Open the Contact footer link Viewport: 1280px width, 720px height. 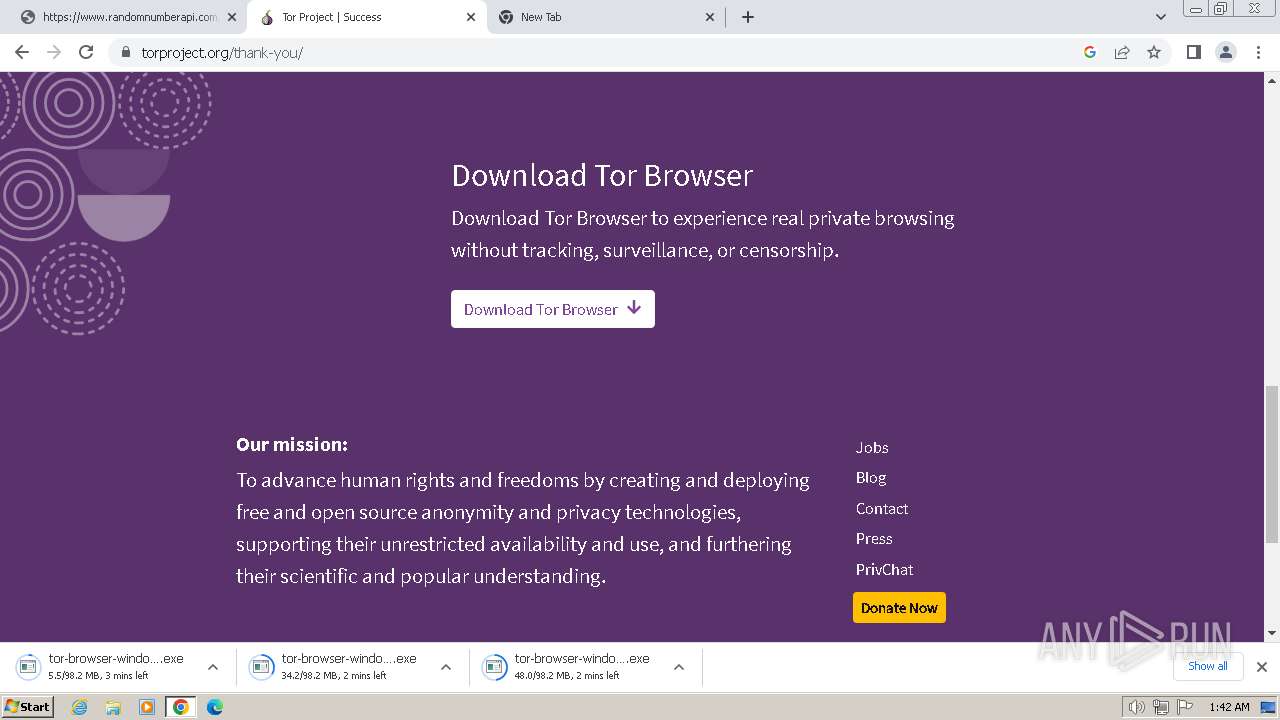click(882, 508)
